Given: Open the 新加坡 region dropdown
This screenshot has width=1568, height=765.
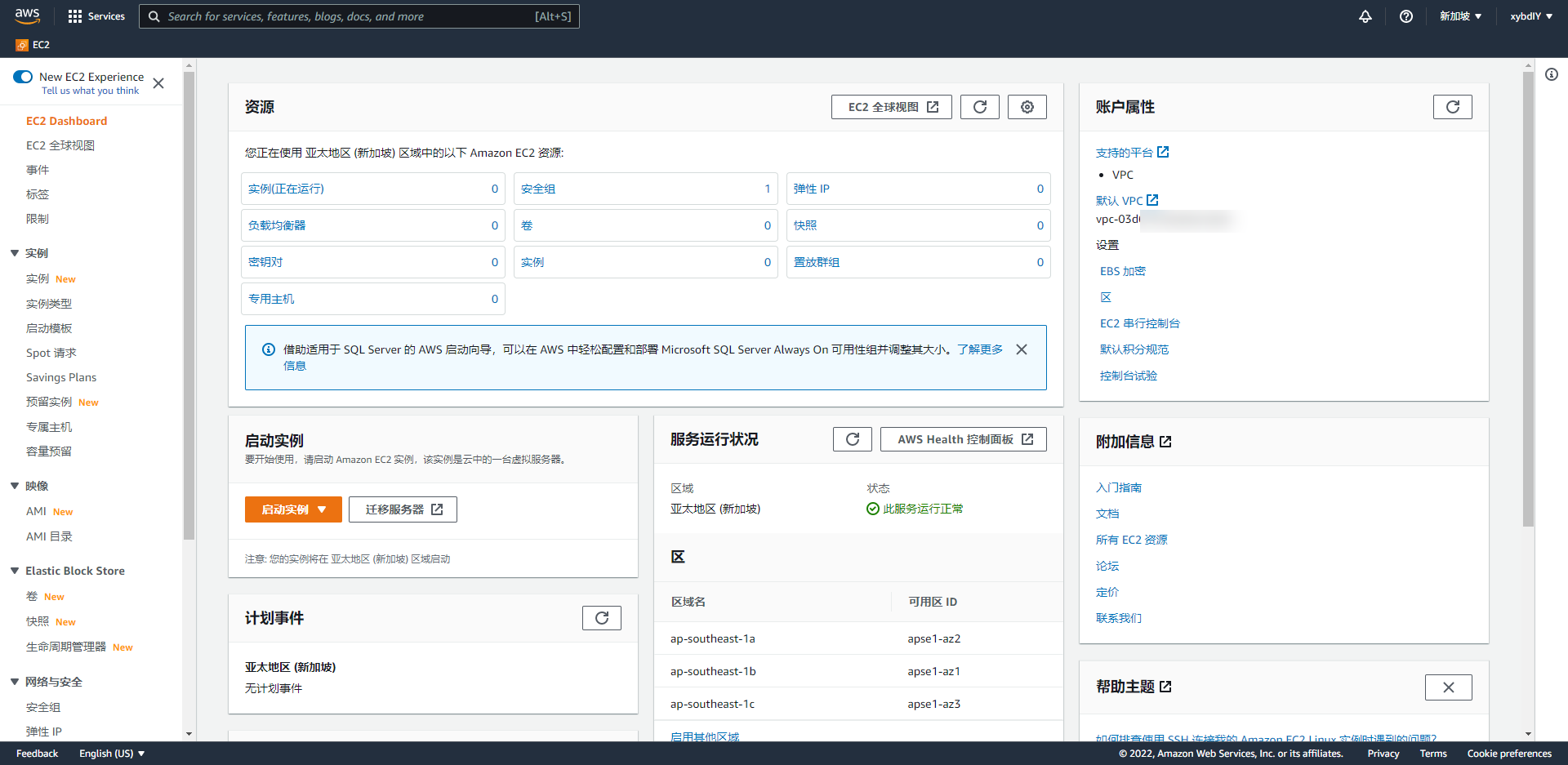Looking at the screenshot, I should 1460,16.
